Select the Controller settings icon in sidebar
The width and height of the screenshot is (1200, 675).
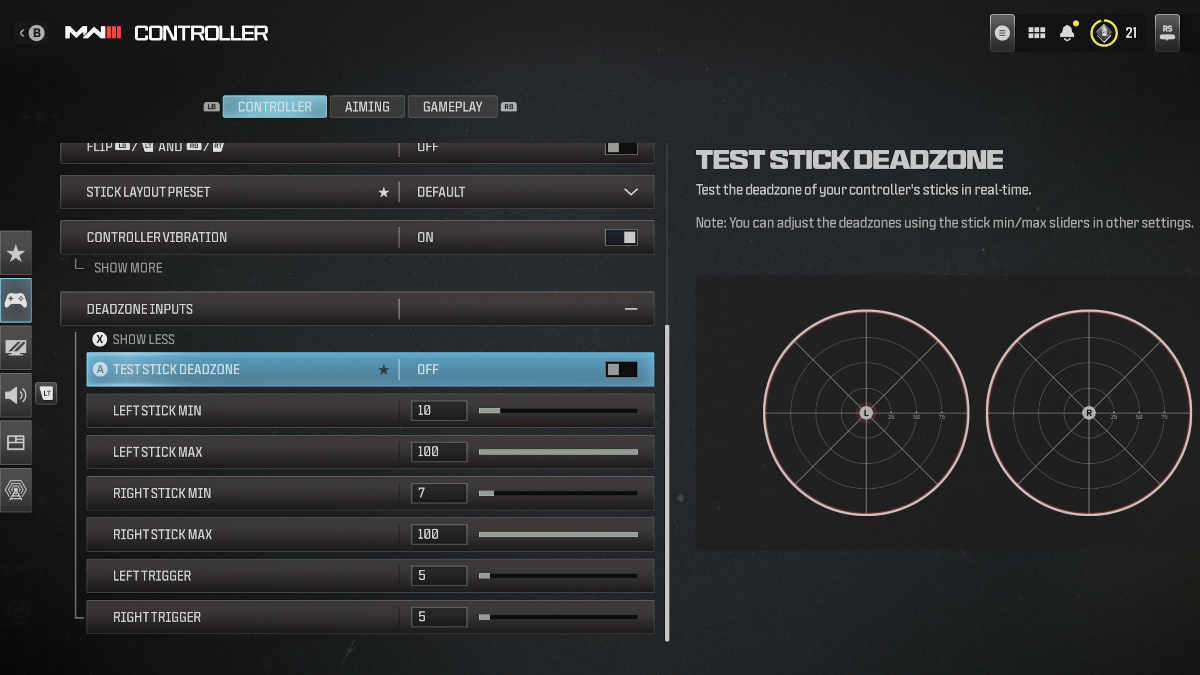16,300
